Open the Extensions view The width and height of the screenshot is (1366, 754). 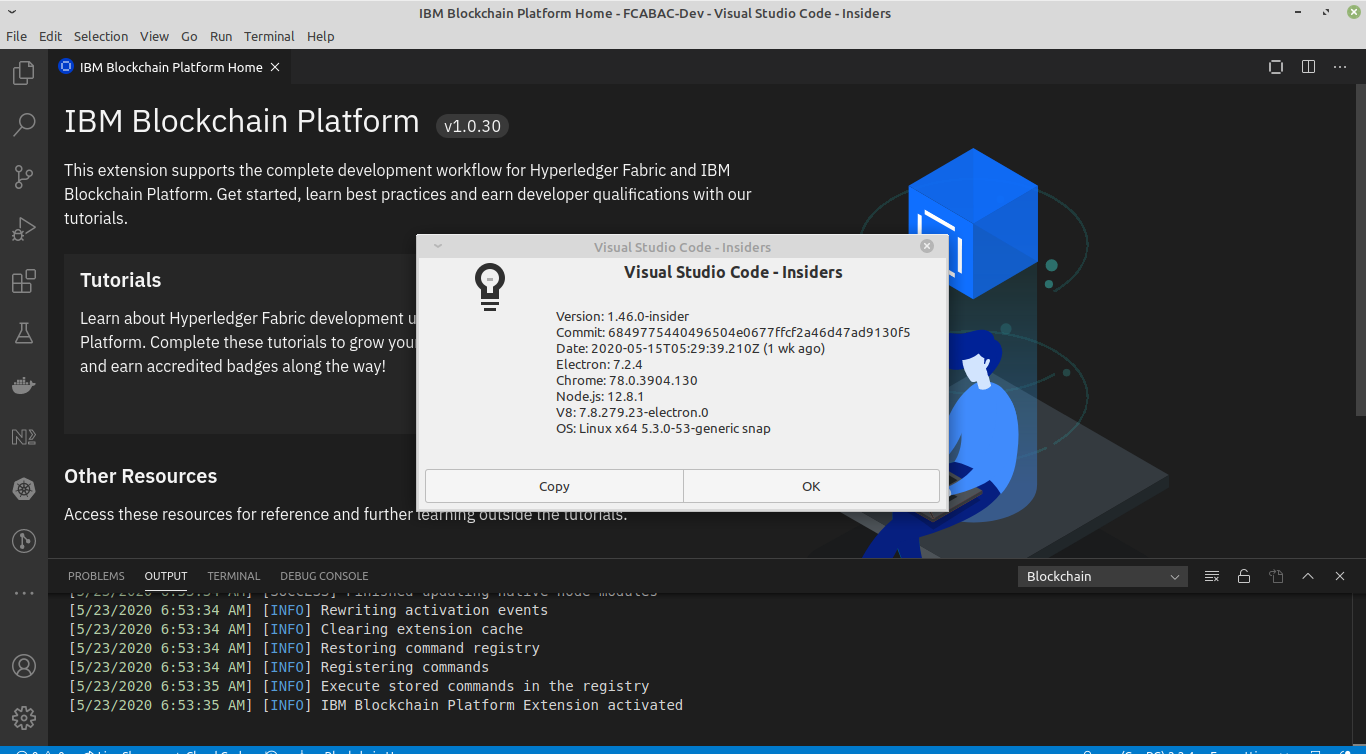click(23, 281)
